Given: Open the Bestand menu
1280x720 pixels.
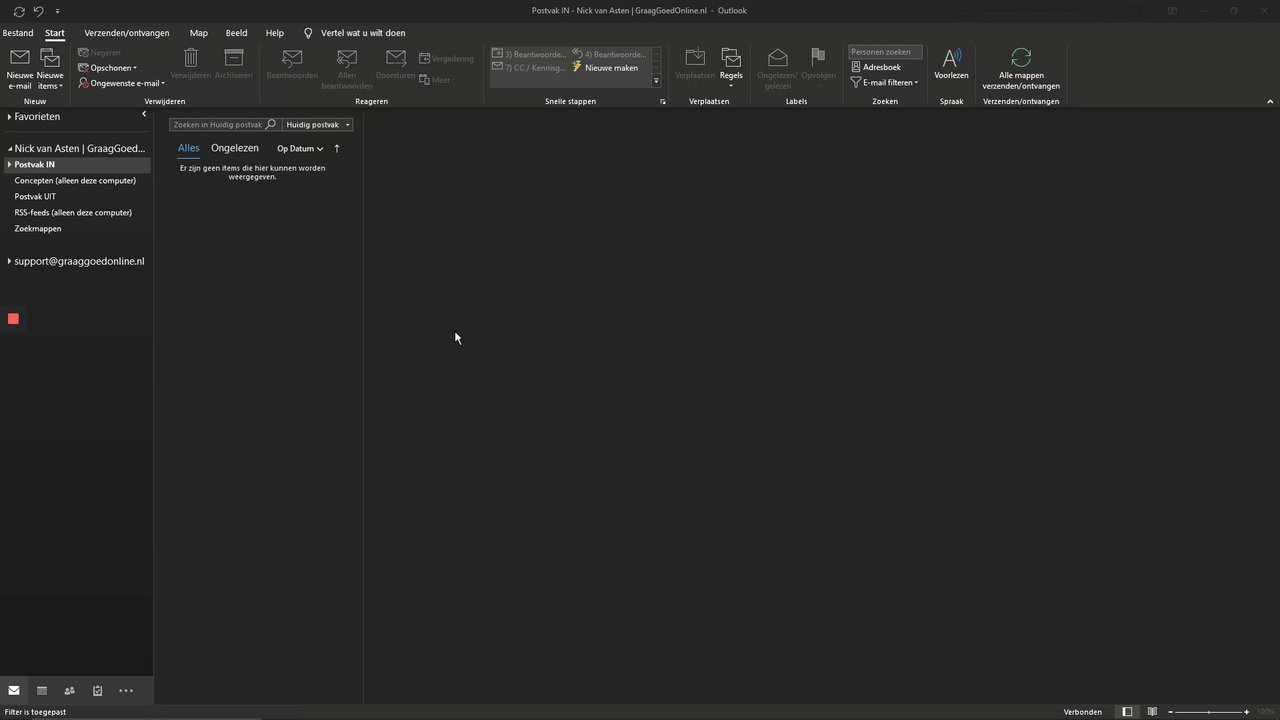Looking at the screenshot, I should (18, 33).
